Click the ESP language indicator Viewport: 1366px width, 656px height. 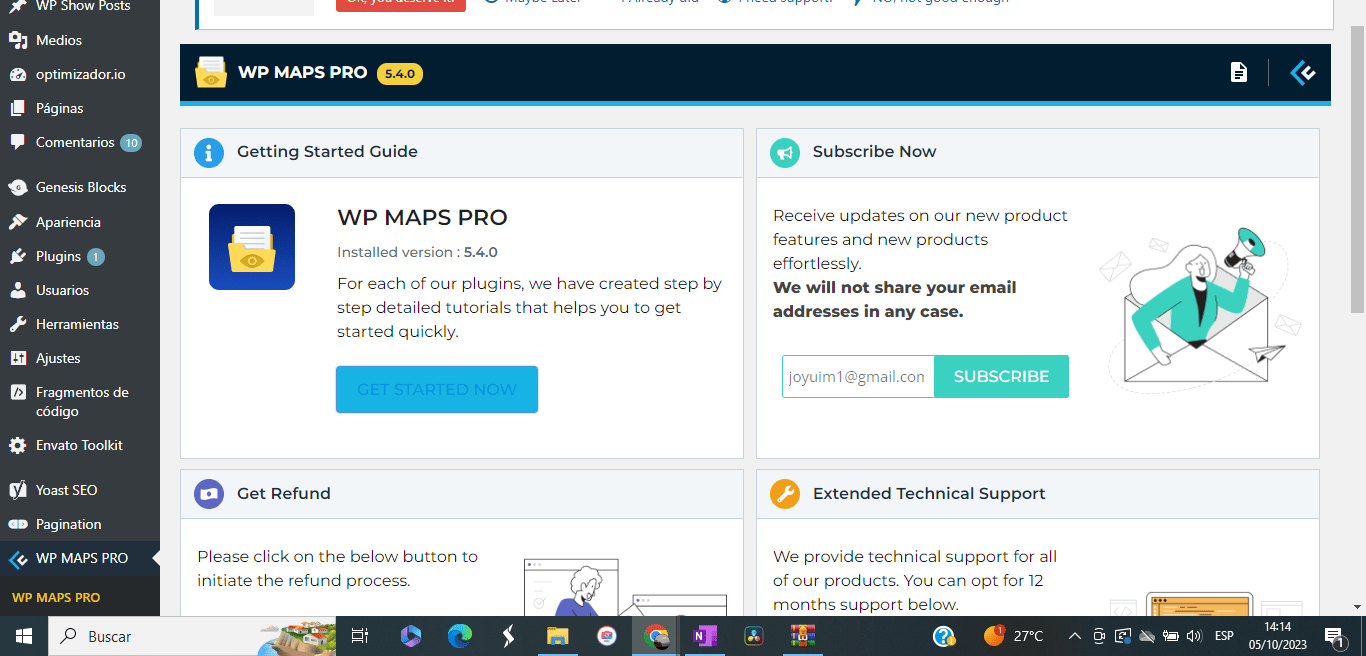click(1224, 636)
